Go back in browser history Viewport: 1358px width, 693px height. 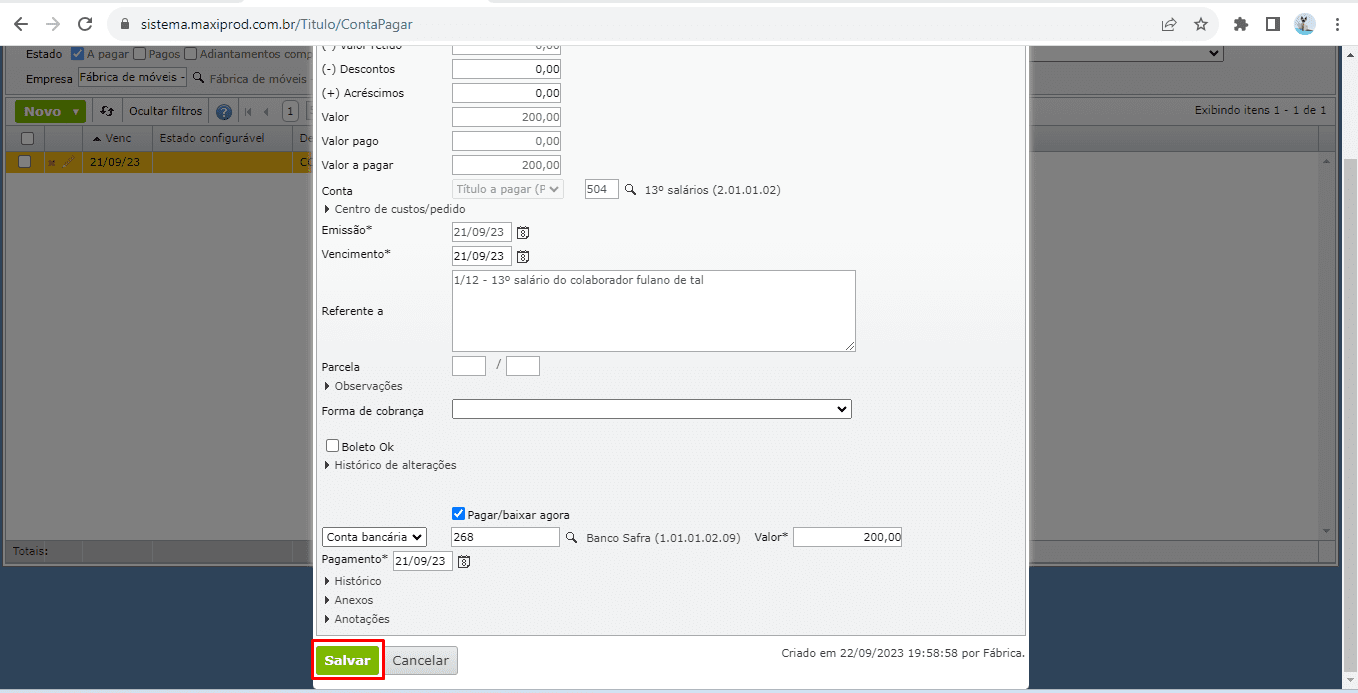[21, 24]
